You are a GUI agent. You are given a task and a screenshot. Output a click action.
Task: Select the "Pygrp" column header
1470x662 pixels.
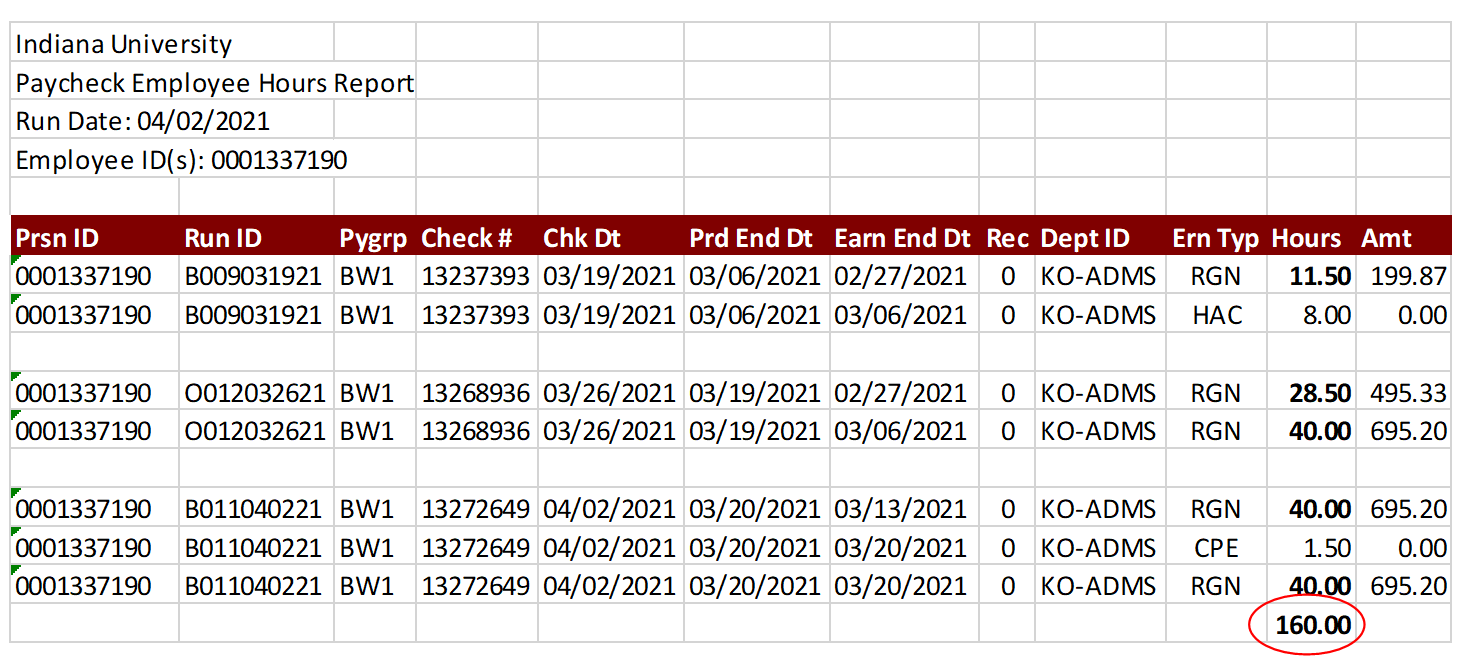(x=374, y=239)
